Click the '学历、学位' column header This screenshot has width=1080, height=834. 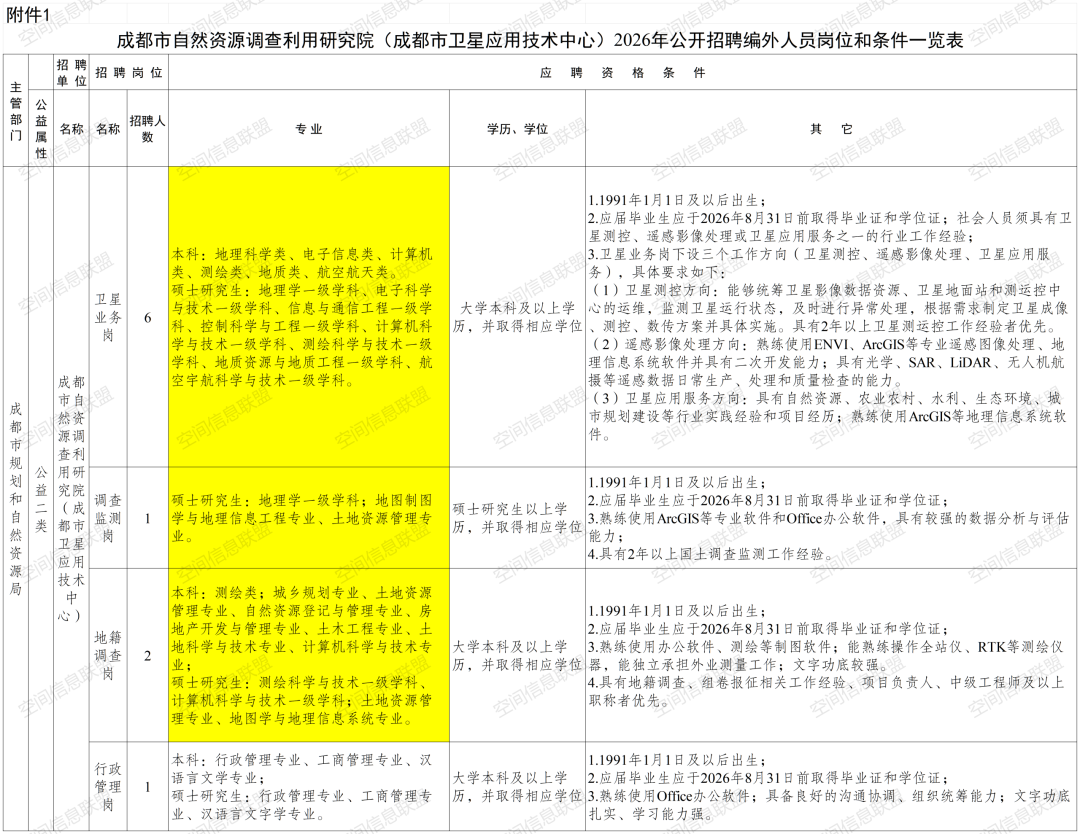(x=517, y=128)
